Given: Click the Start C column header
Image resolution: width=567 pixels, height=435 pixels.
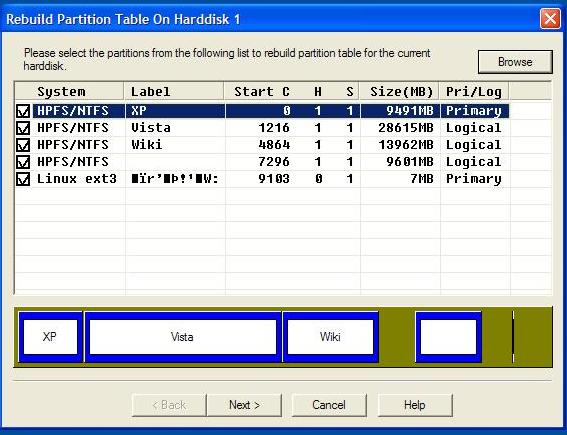Looking at the screenshot, I should [262, 91].
